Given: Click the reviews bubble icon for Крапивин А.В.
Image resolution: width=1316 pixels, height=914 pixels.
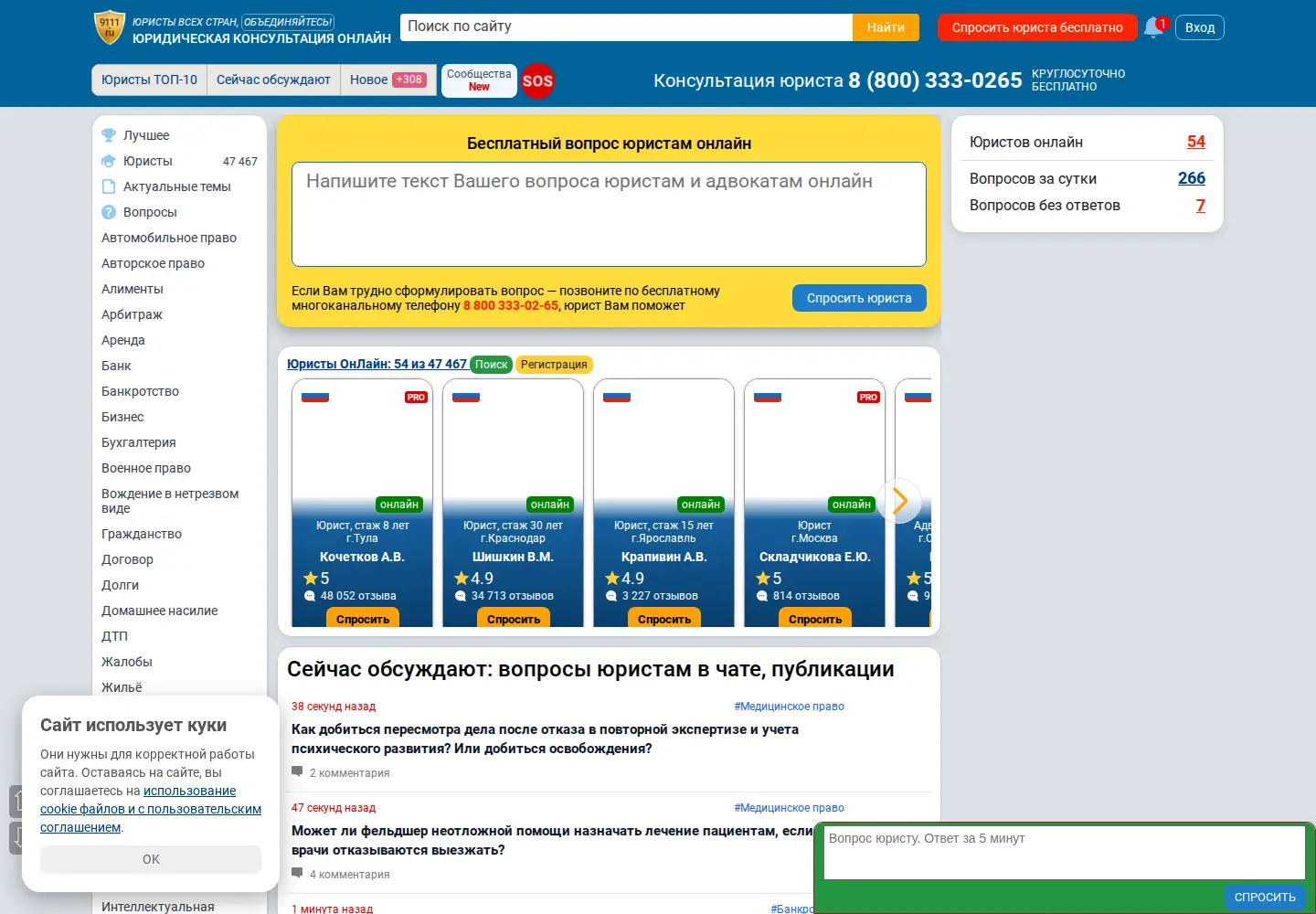Looking at the screenshot, I should [x=611, y=596].
